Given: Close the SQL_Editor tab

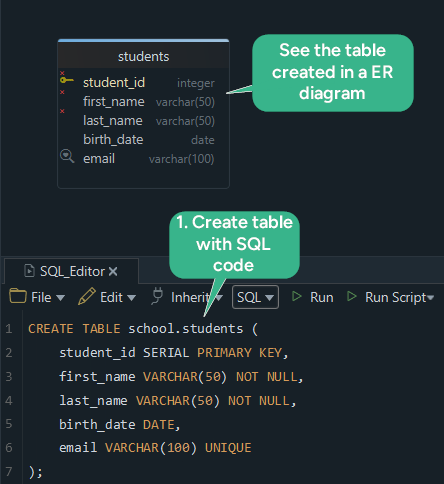Looking at the screenshot, I should 113,271.
